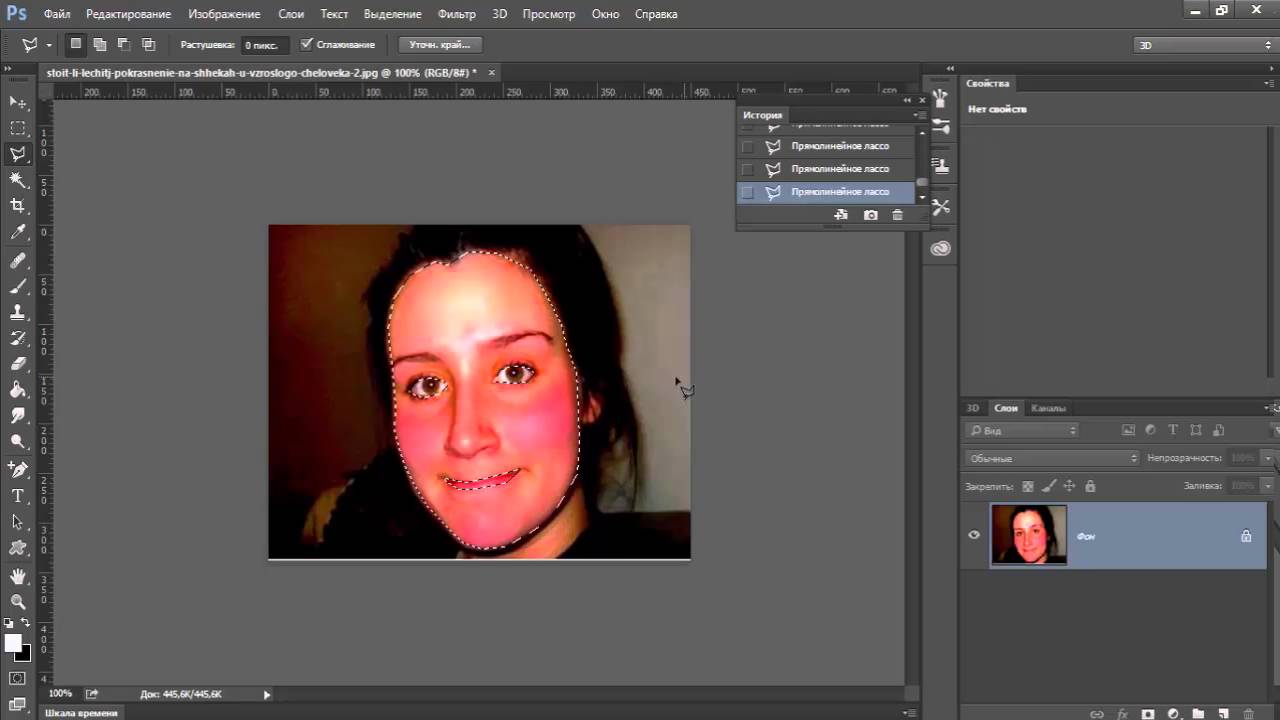1280x720 pixels.
Task: Click the Уточн. край button
Action: coord(440,45)
